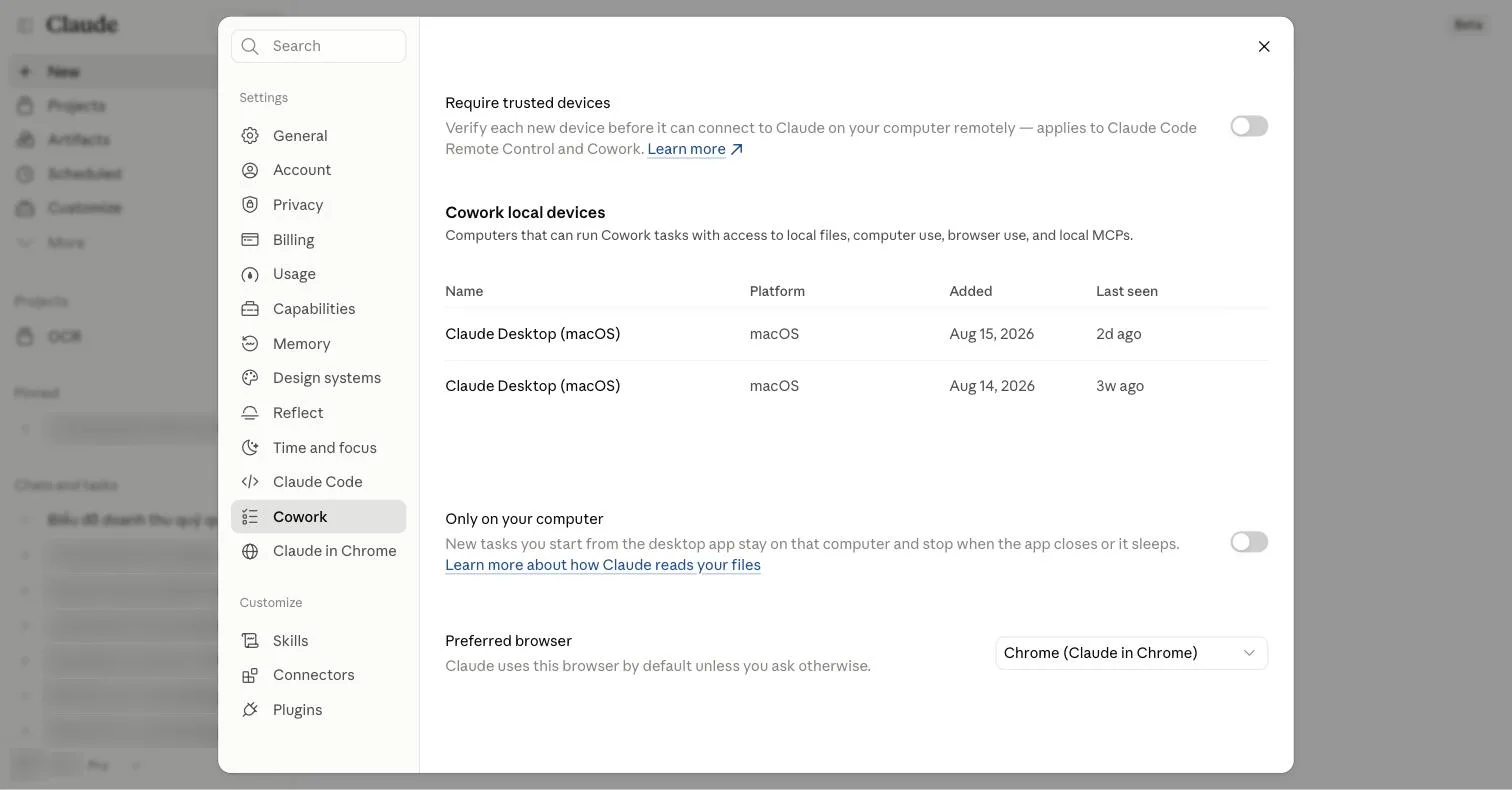Open Memory settings page
Screen dimensions: 1512x790
(318, 344)
